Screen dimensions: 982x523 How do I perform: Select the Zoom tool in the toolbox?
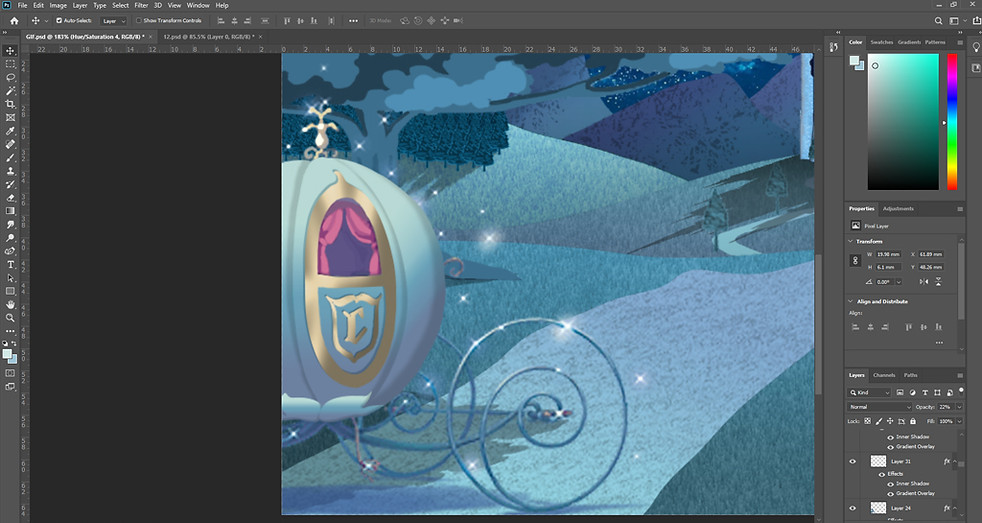10,318
